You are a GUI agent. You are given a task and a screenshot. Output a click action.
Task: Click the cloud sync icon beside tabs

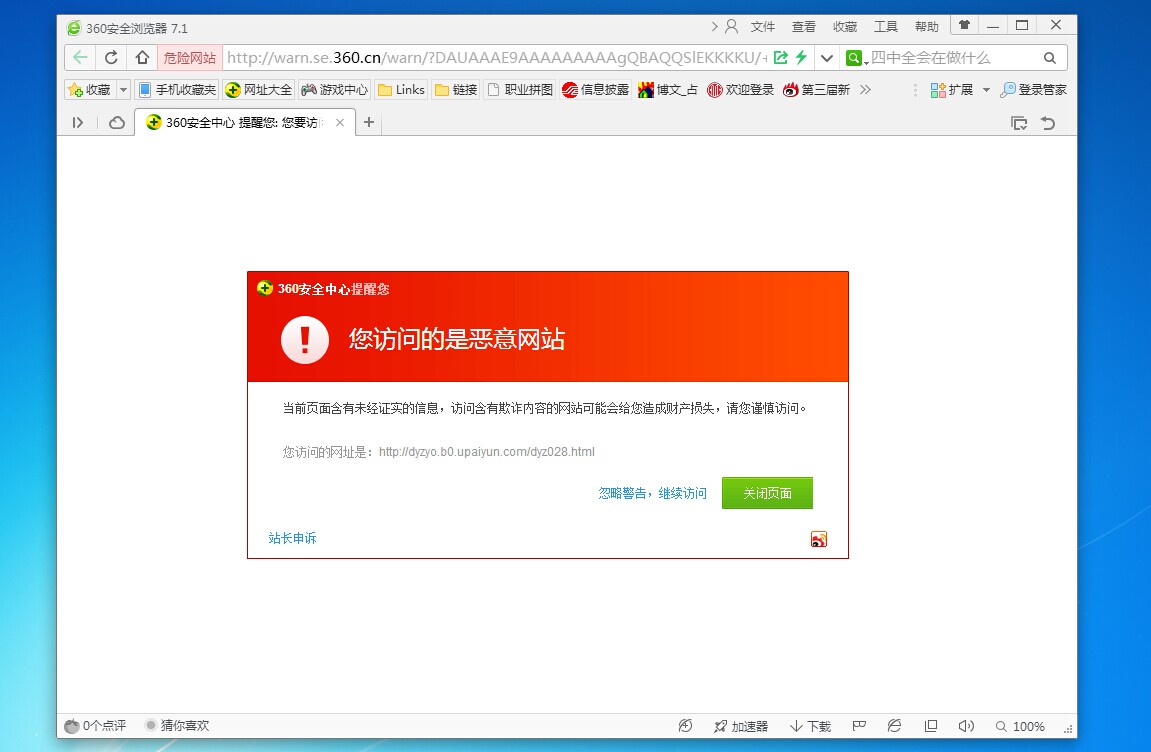point(117,123)
